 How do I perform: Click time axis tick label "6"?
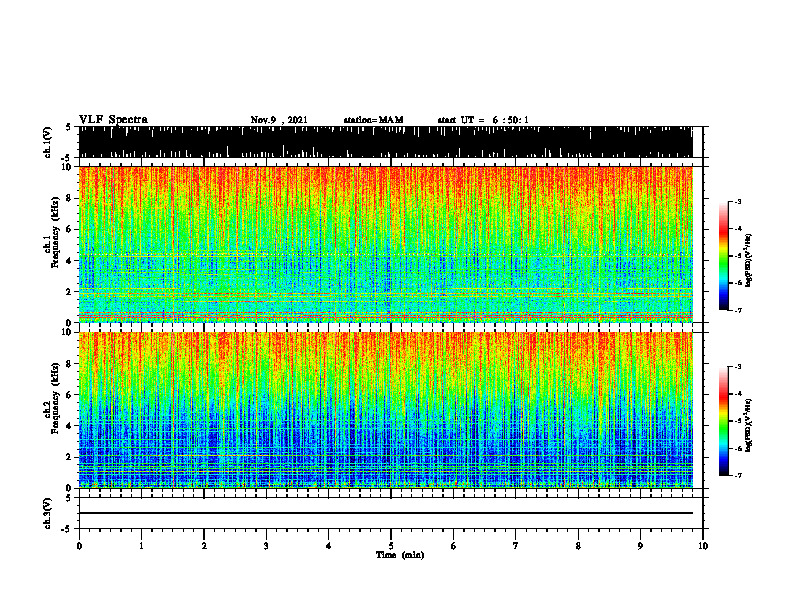454,546
